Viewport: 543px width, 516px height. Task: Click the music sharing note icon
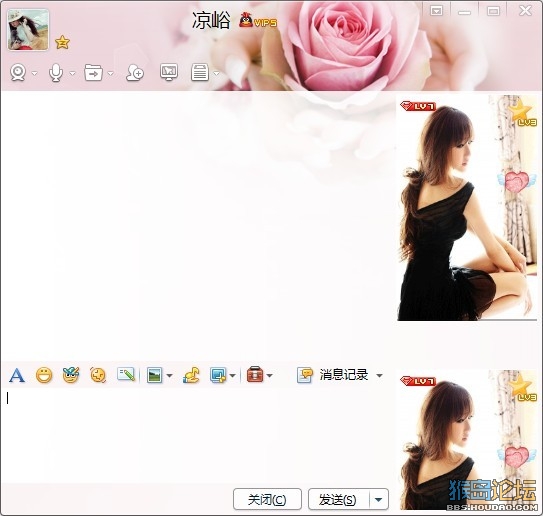pos(191,375)
